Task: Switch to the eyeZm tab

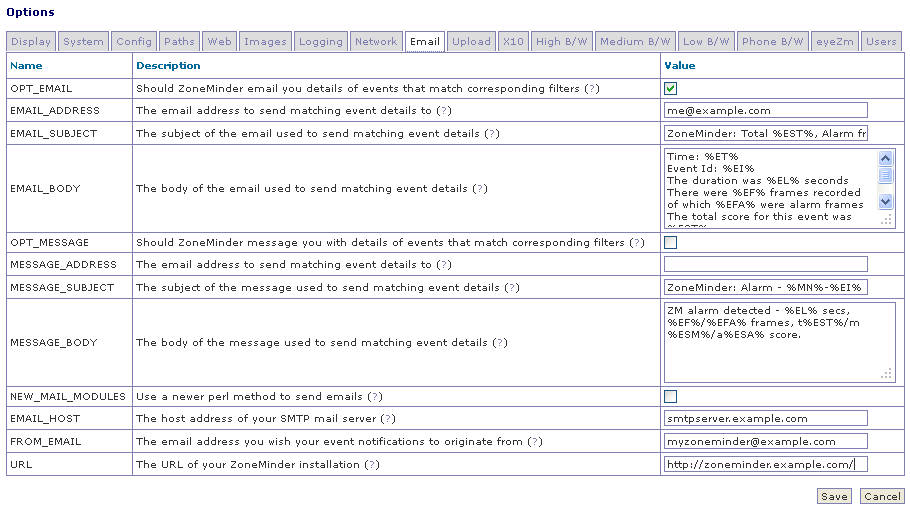Action: pyautogui.click(x=835, y=42)
